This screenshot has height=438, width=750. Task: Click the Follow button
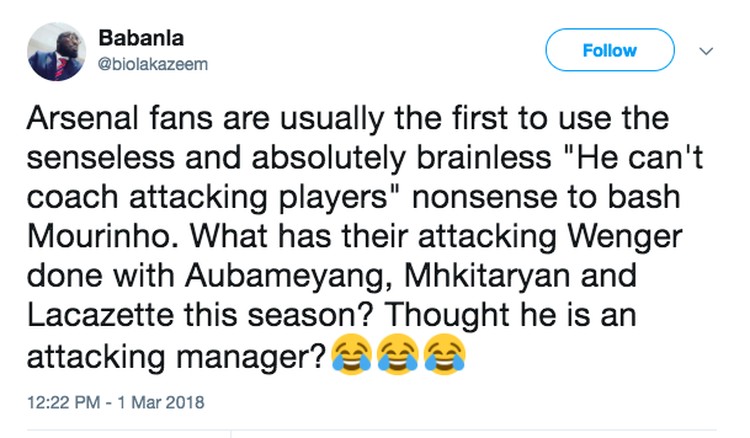click(x=610, y=50)
